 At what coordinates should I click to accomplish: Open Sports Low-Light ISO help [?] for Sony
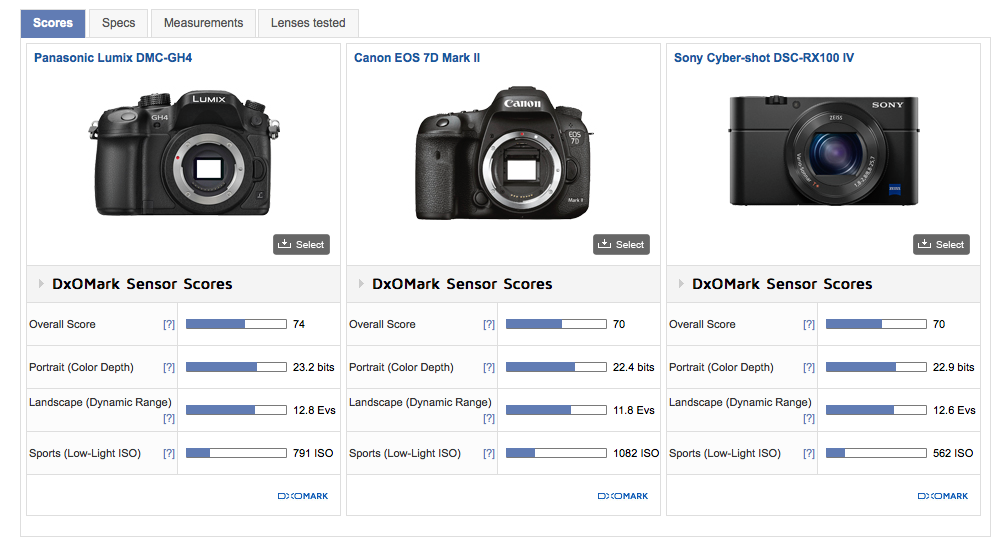click(809, 453)
